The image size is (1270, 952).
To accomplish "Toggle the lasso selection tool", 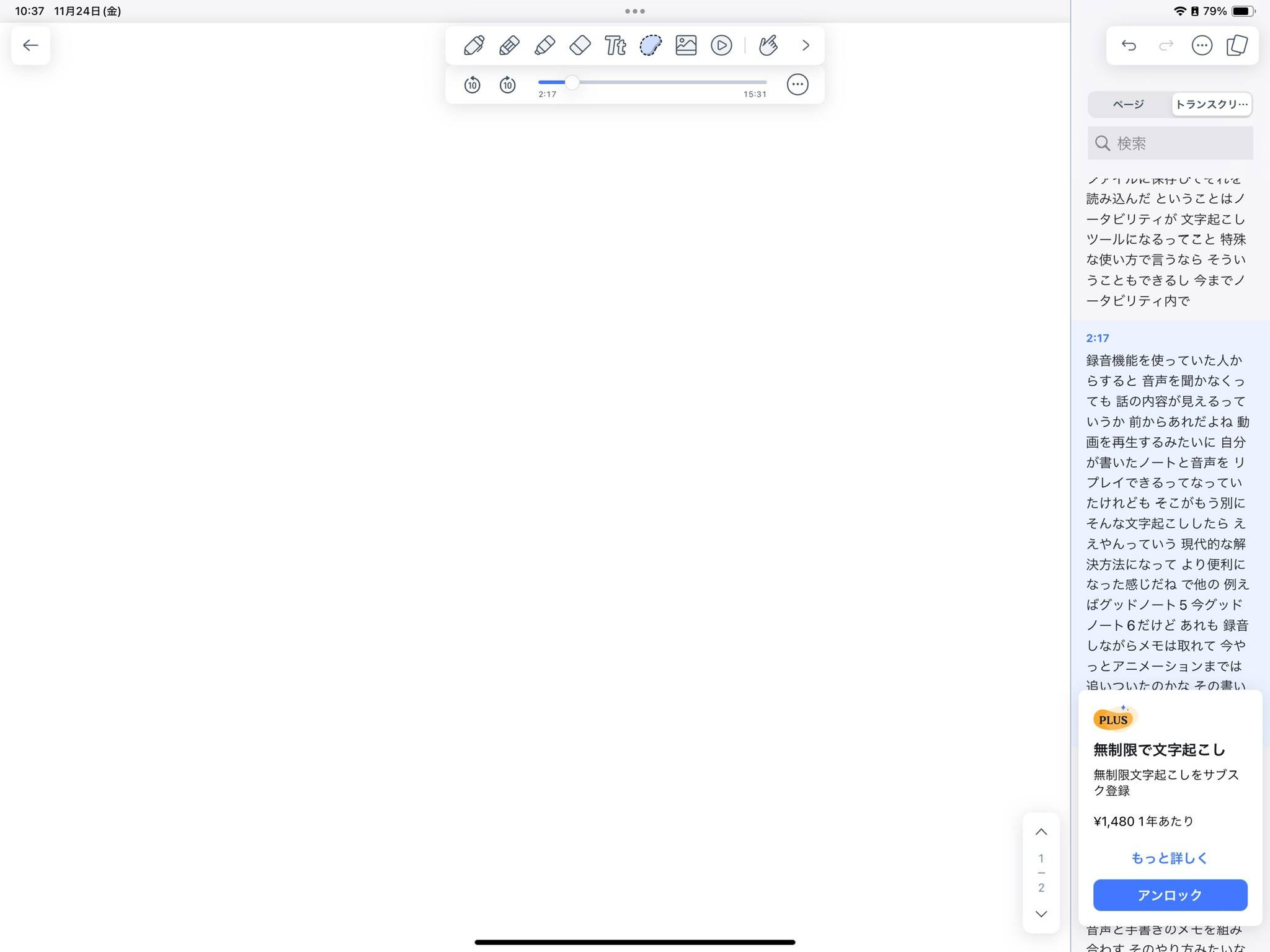I will 650,45.
